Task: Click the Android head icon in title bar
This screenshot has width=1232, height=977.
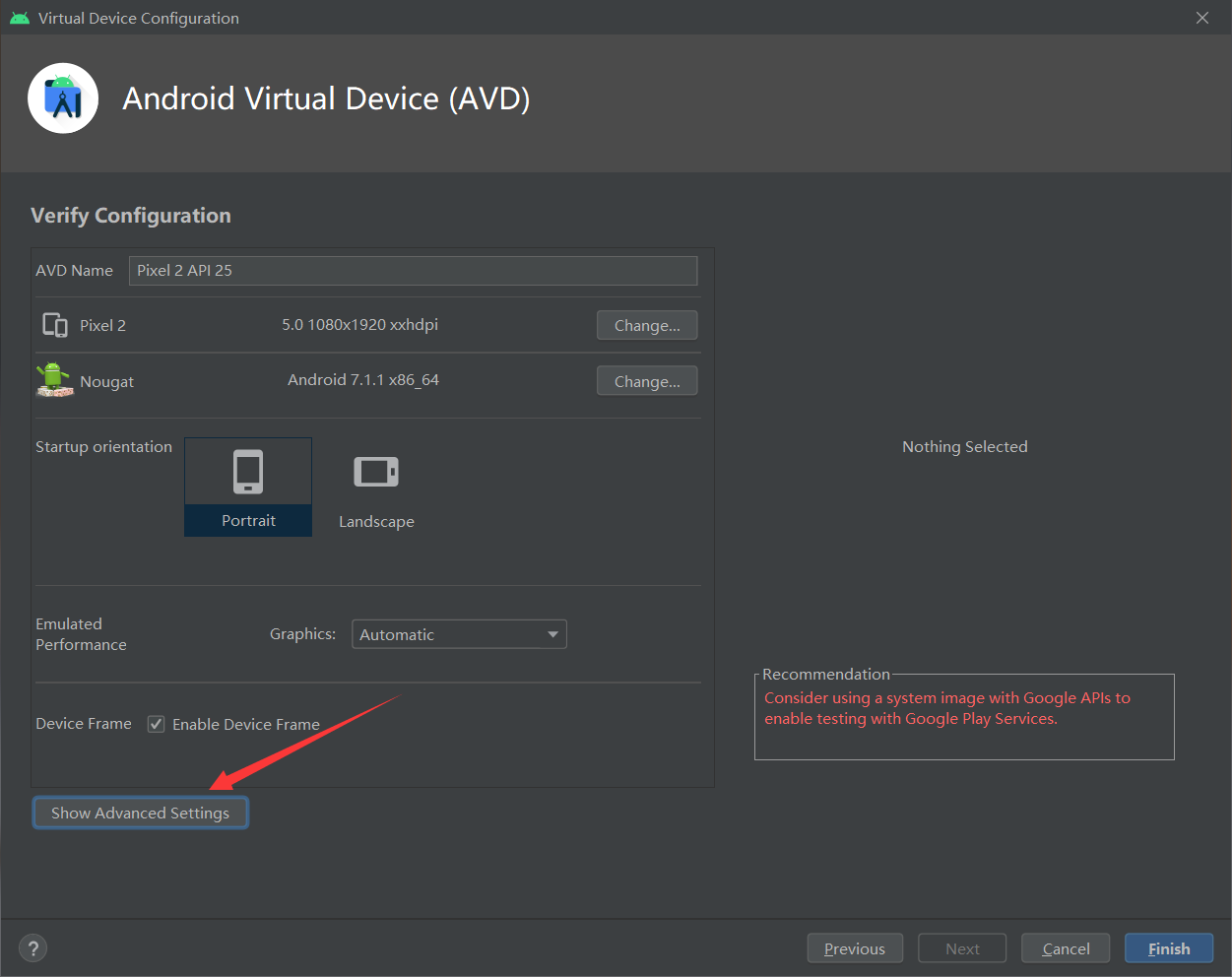Action: (x=20, y=18)
